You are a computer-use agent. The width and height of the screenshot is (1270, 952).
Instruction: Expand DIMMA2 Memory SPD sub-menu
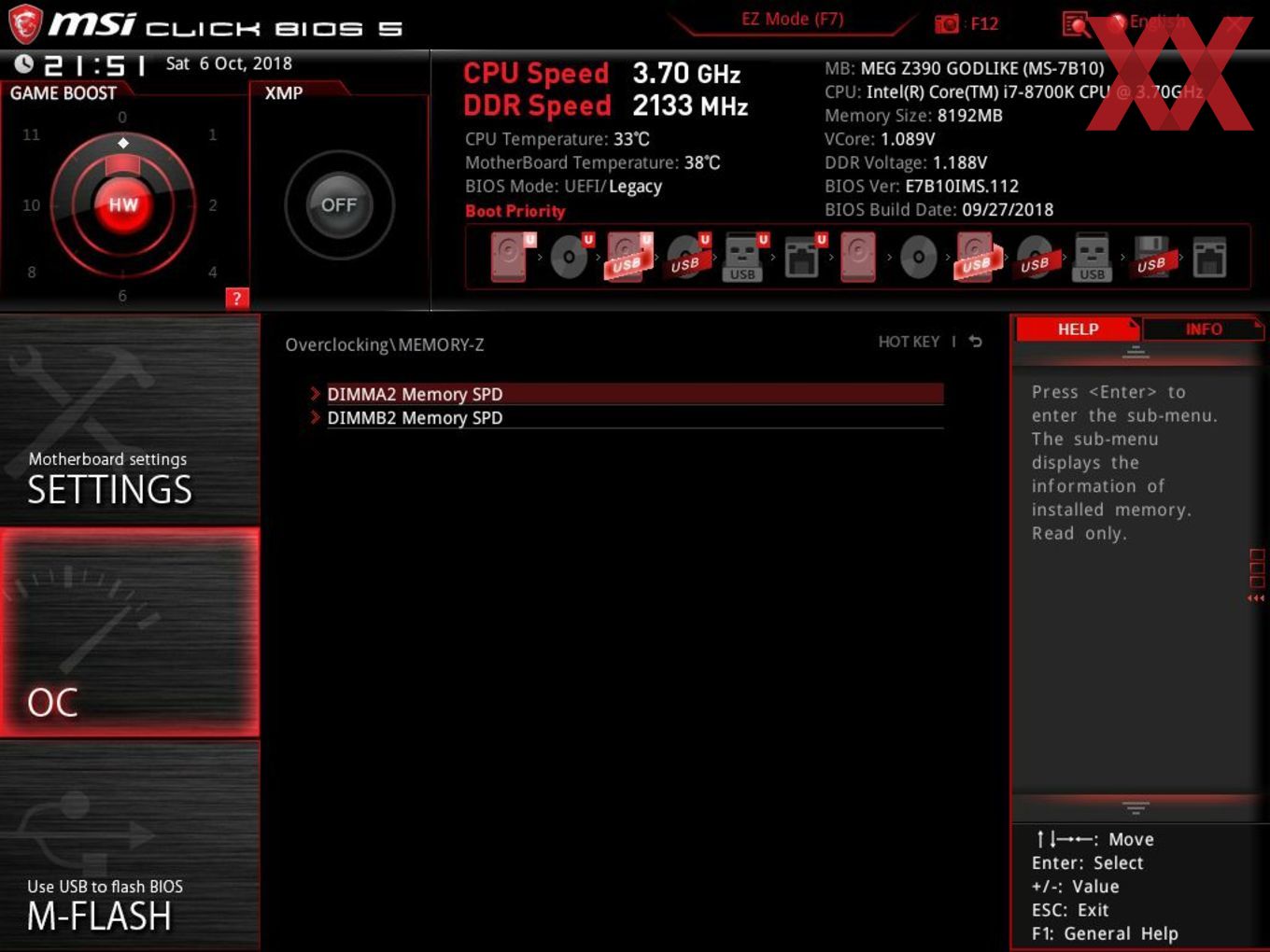[x=626, y=394]
